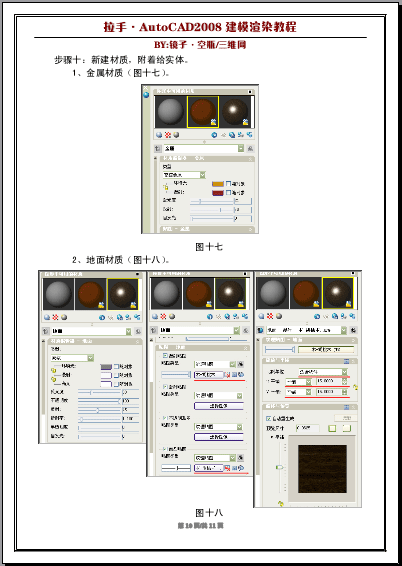Click preview lighting icon in middle Figure 18 panel
This screenshot has width=402, height=566.
click(172, 317)
